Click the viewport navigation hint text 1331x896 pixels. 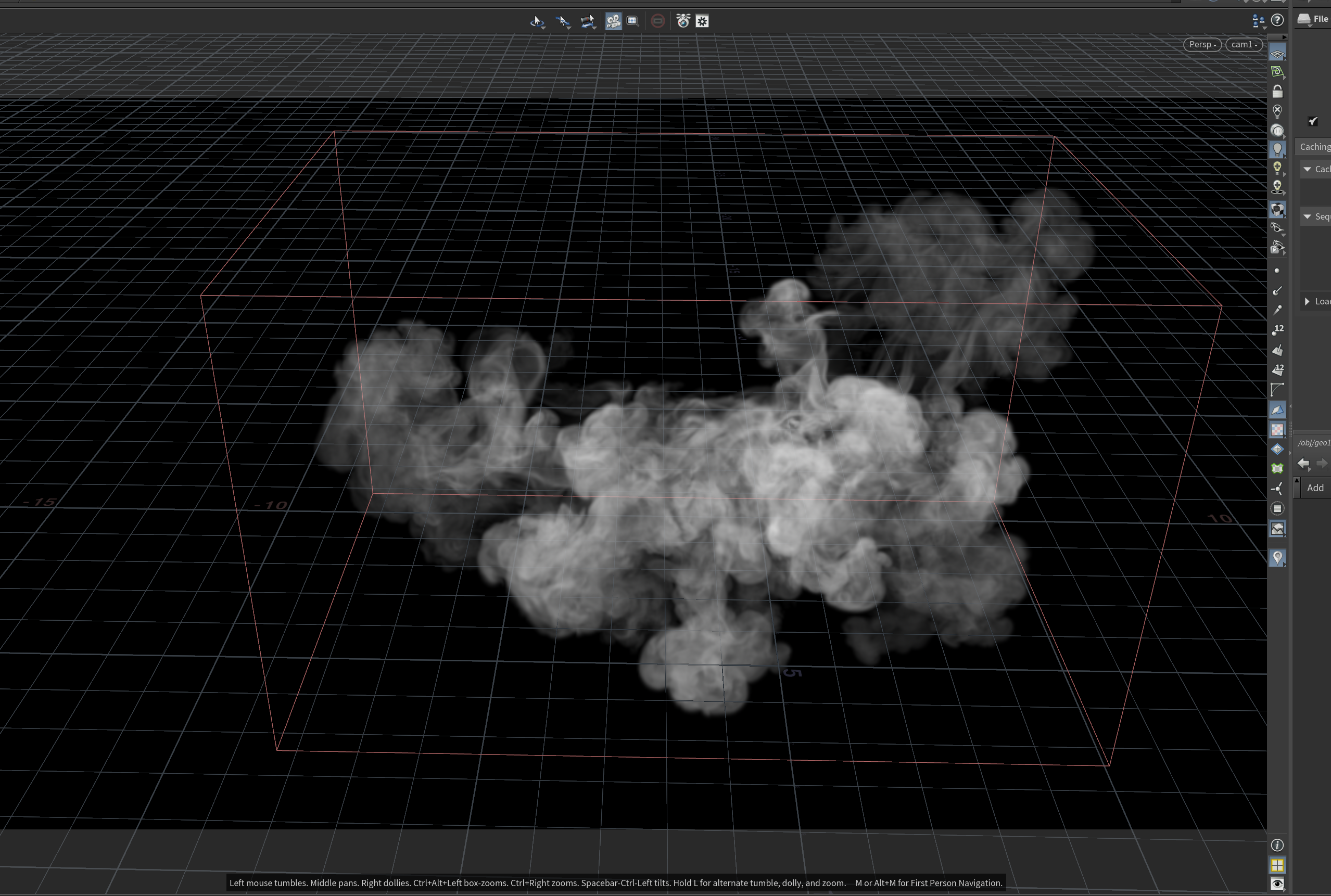pos(615,883)
